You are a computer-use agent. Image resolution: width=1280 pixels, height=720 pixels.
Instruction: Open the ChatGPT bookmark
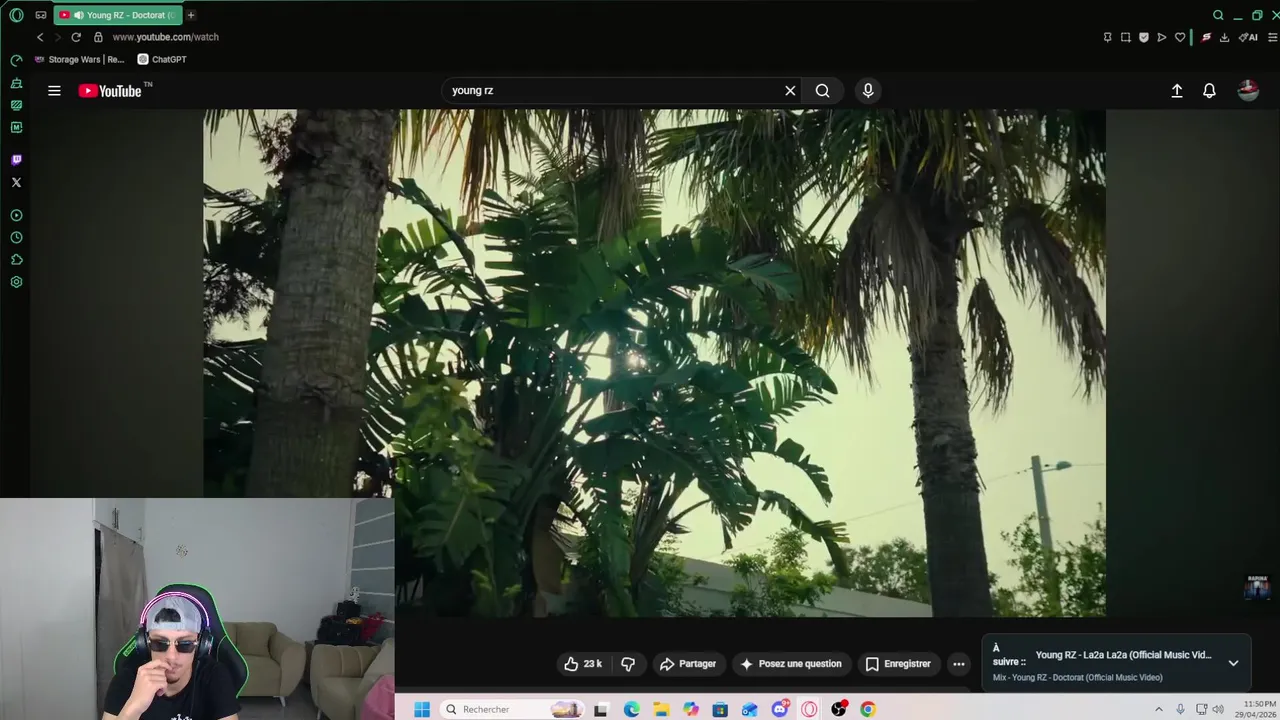point(162,59)
